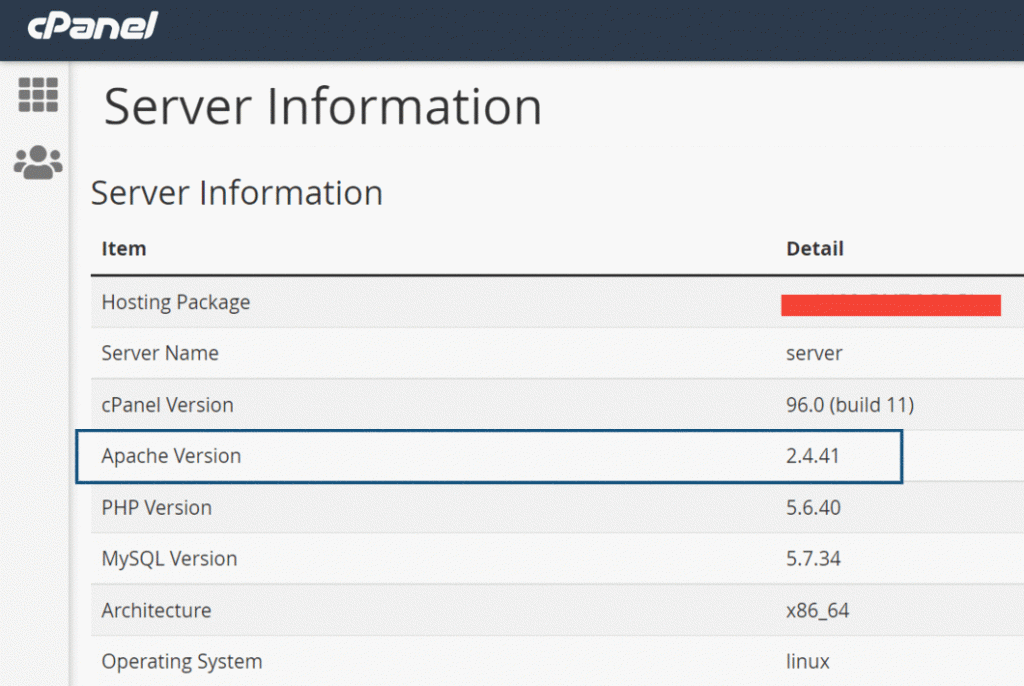Click the MySQL version value 5.7.34
The width and height of the screenshot is (1024, 686).
coord(813,559)
